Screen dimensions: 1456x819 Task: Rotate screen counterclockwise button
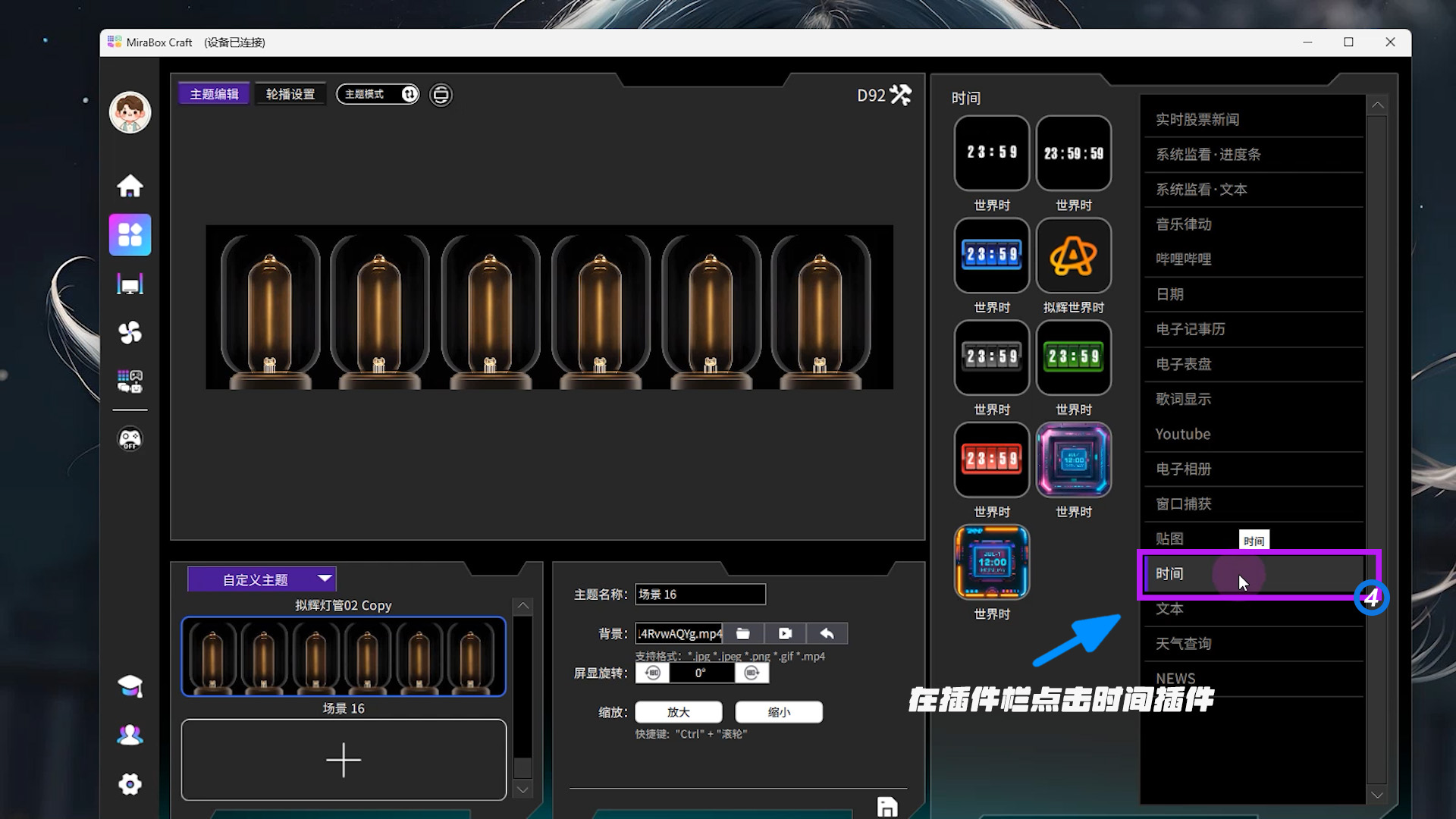pyautogui.click(x=652, y=673)
